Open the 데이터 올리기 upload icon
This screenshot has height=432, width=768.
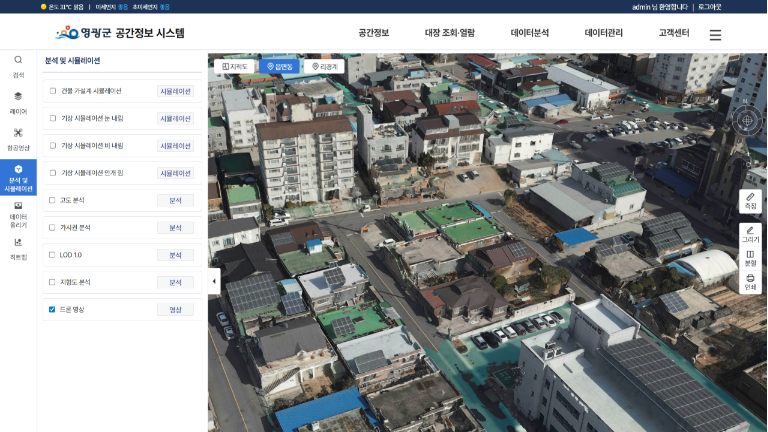coord(18,212)
